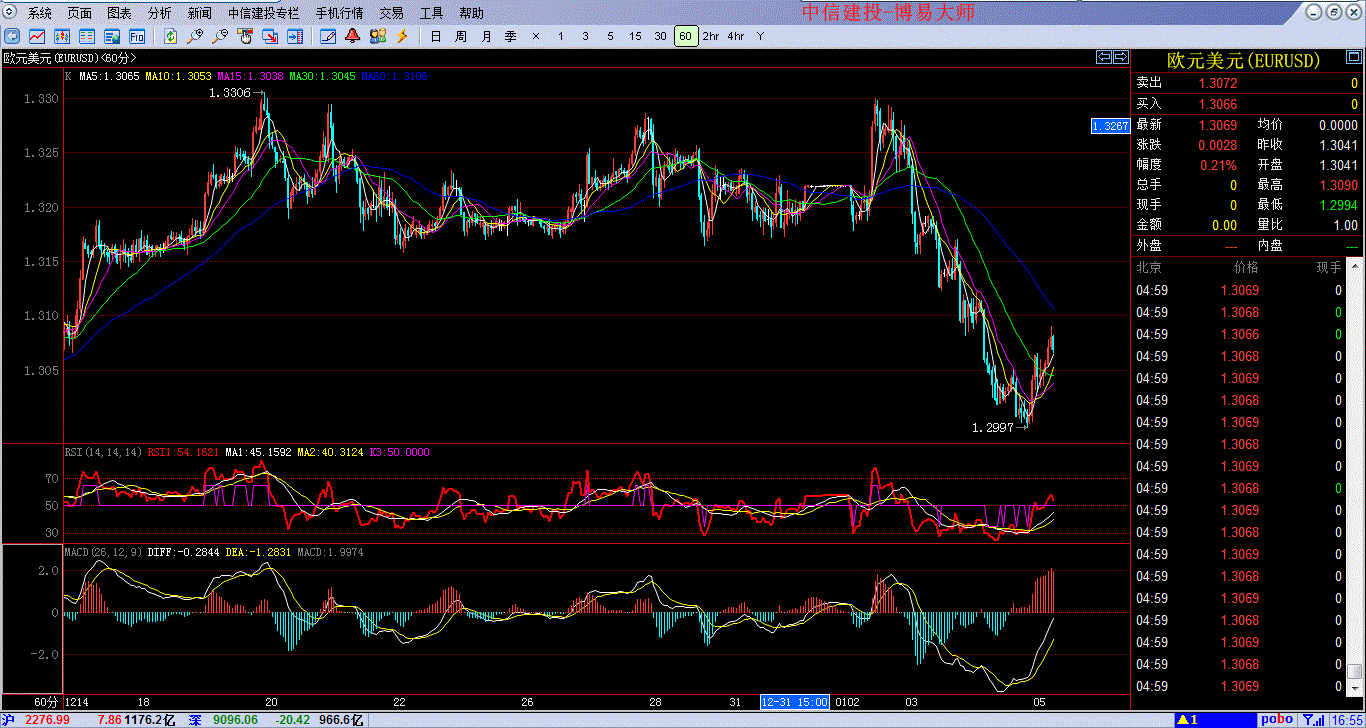Go to next symbol with right arrow
The image size is (1366, 728).
point(1121,57)
